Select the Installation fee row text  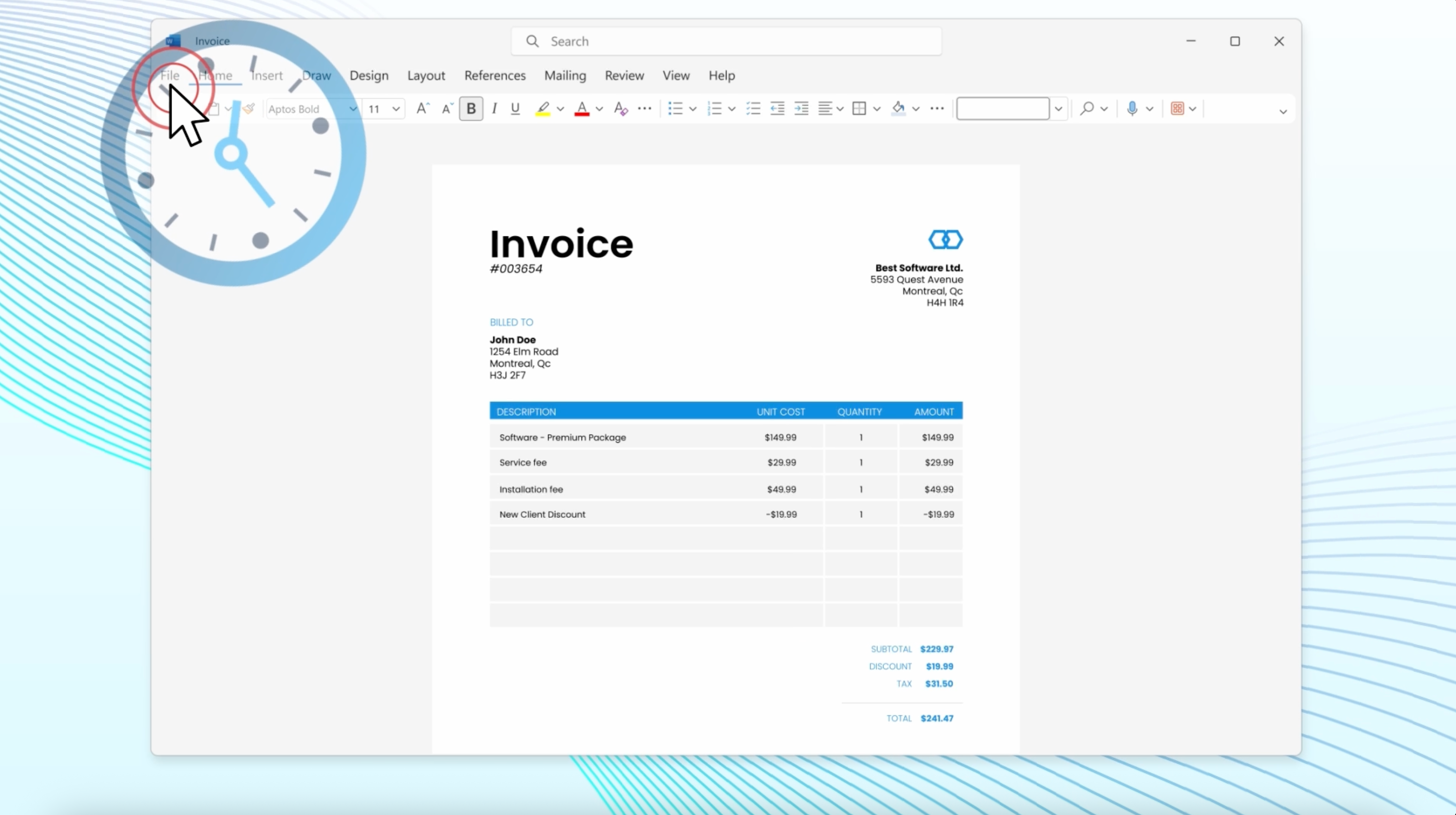[531, 489]
